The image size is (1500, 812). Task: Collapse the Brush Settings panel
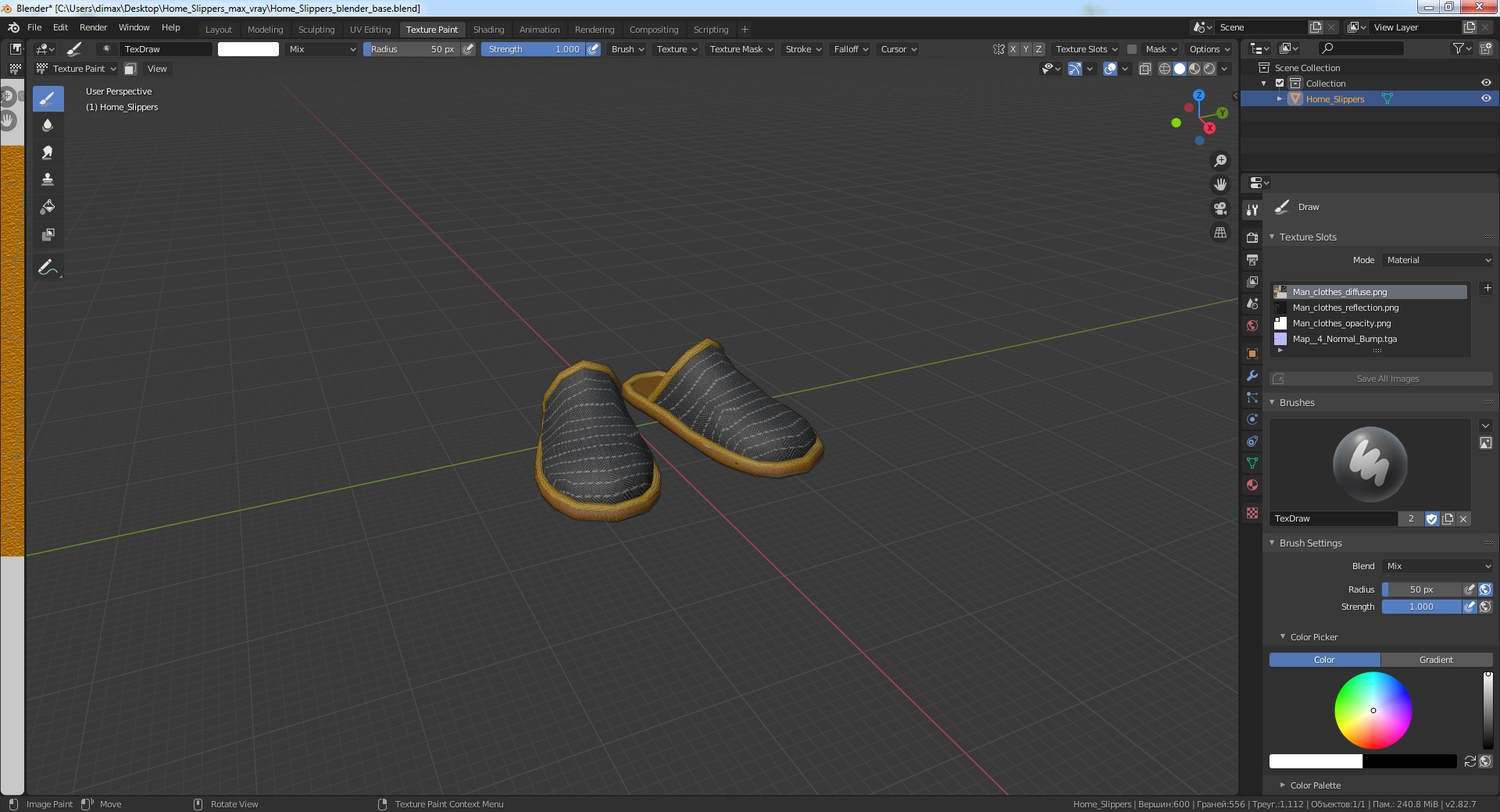(x=1272, y=543)
